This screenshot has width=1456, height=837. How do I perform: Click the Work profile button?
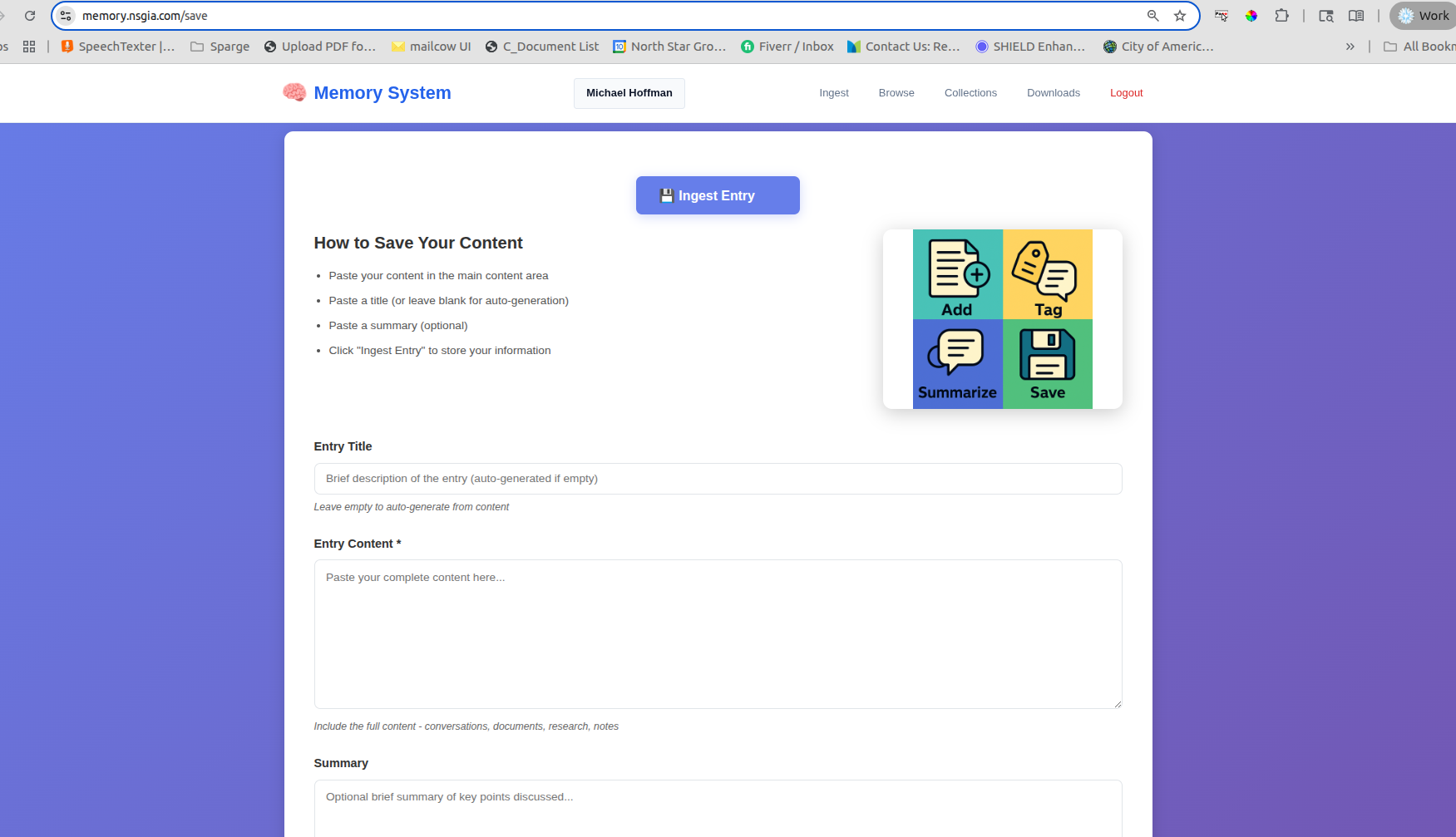coord(1424,16)
